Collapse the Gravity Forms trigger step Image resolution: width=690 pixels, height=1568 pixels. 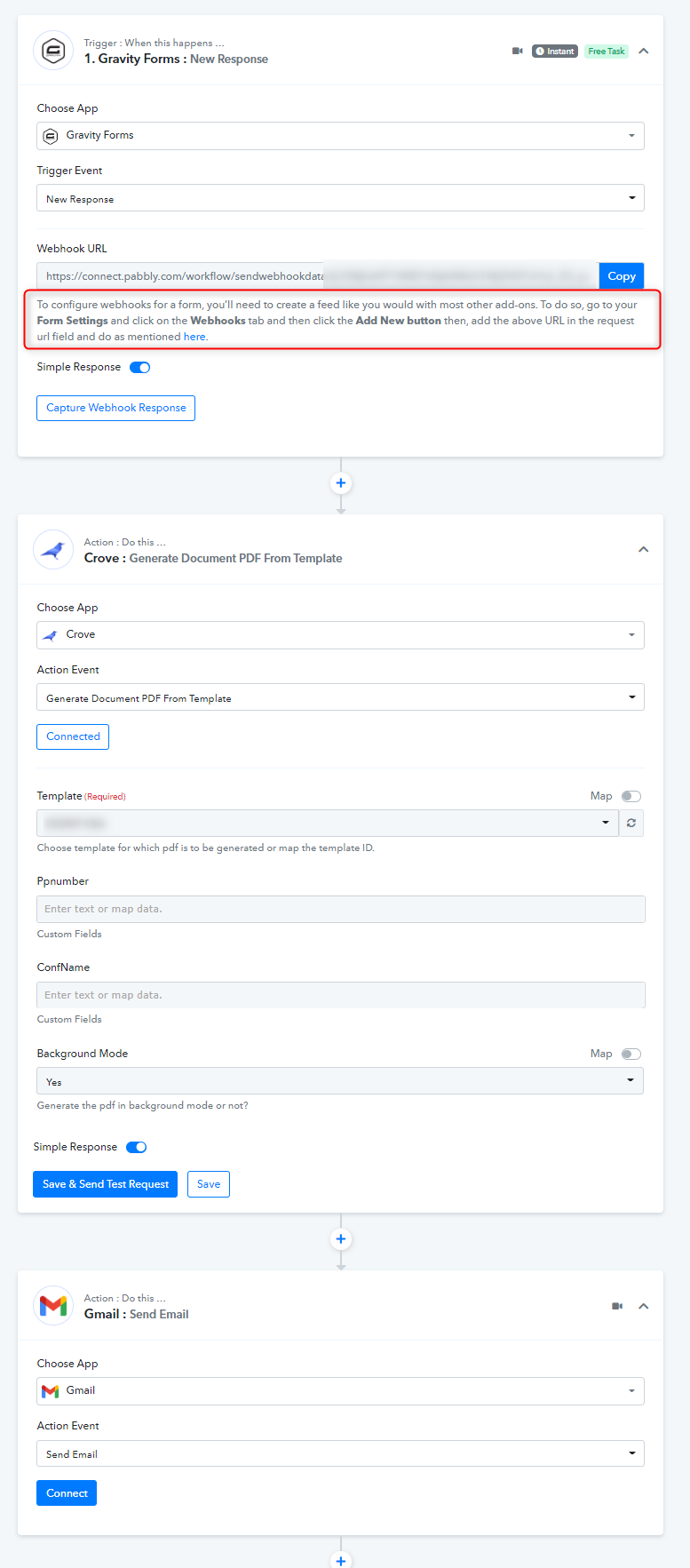(x=644, y=51)
